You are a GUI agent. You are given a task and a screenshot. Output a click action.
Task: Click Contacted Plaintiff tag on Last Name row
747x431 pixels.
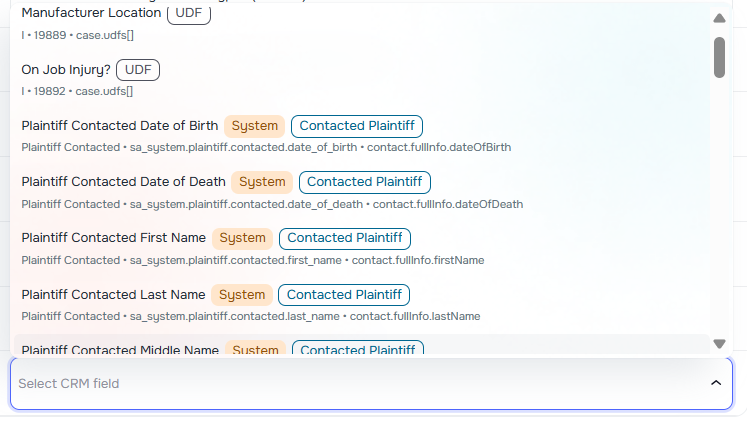point(344,295)
